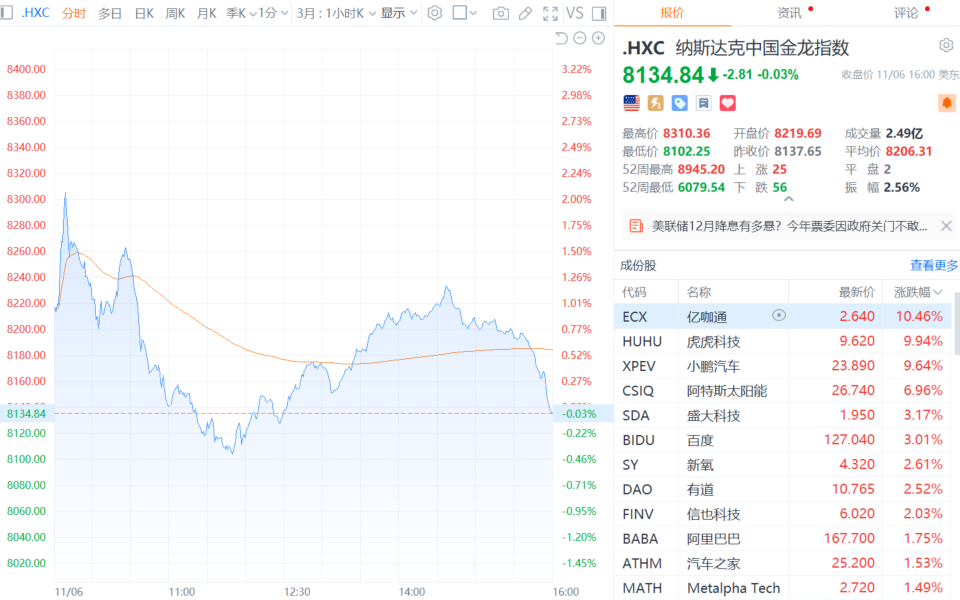960x600 pixels.
Task: Zoom in chart with plus icon
Action: point(599,39)
